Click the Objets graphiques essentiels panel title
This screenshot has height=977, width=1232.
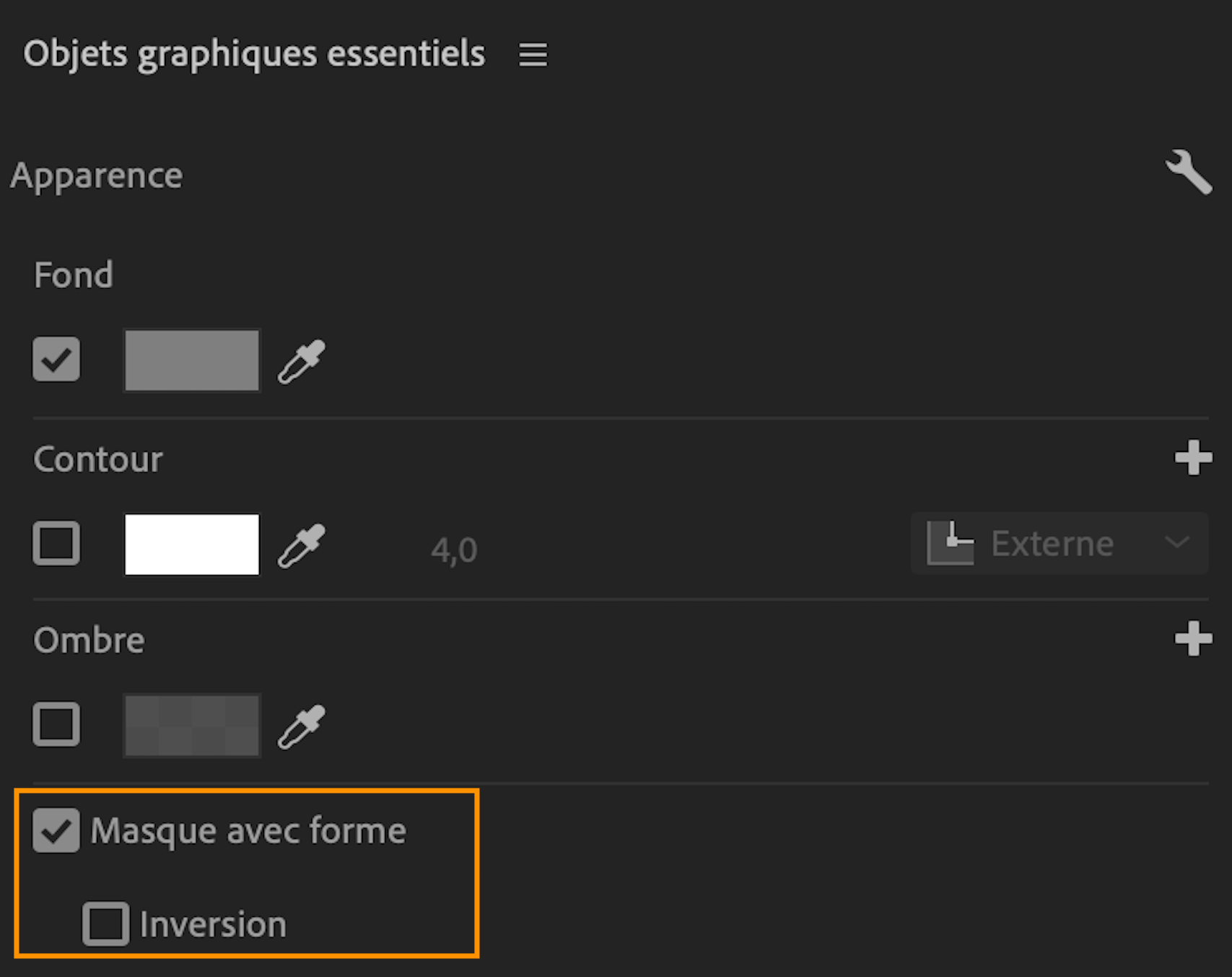[254, 54]
